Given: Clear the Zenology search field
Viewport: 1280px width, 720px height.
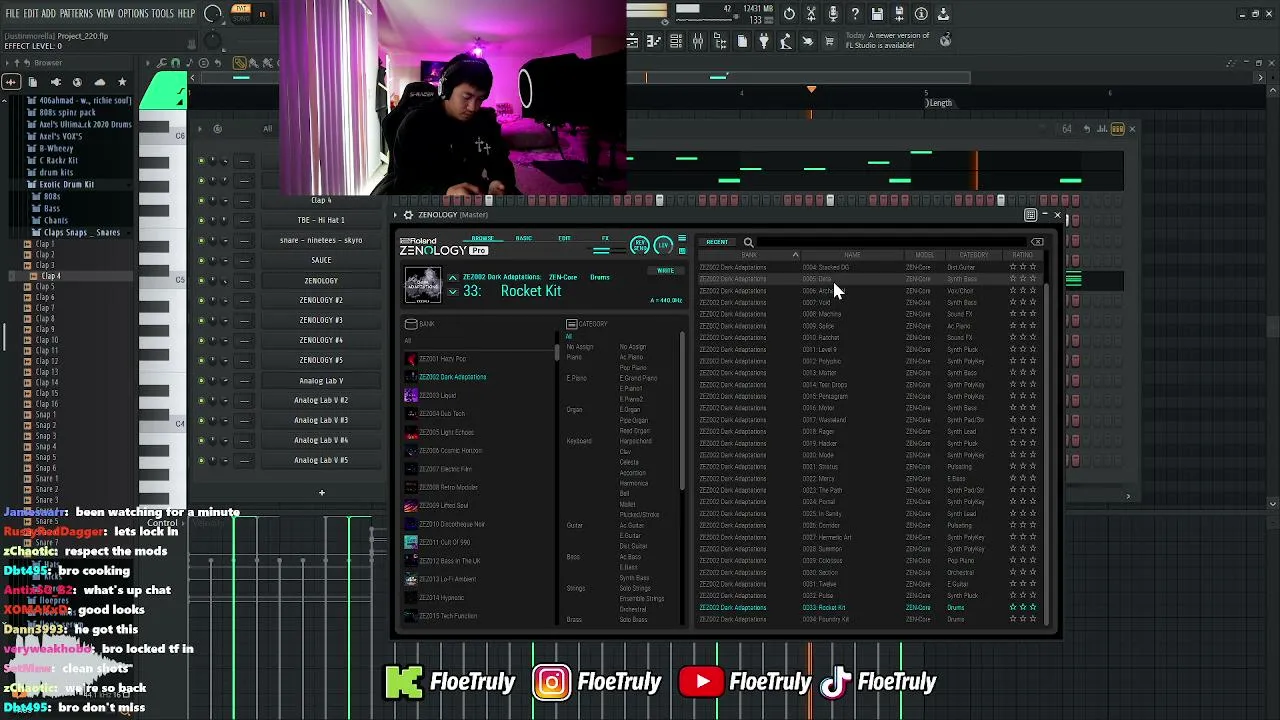Looking at the screenshot, I should [x=1037, y=242].
